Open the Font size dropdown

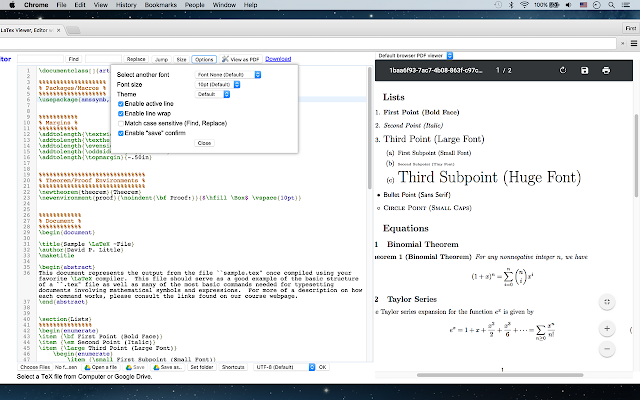tap(218, 84)
